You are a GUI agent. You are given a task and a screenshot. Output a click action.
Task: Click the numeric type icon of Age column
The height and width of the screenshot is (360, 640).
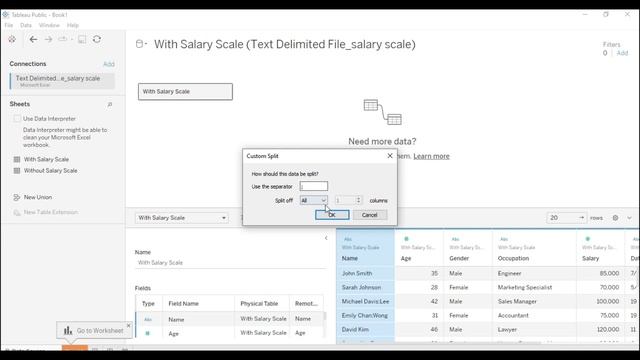406,239
